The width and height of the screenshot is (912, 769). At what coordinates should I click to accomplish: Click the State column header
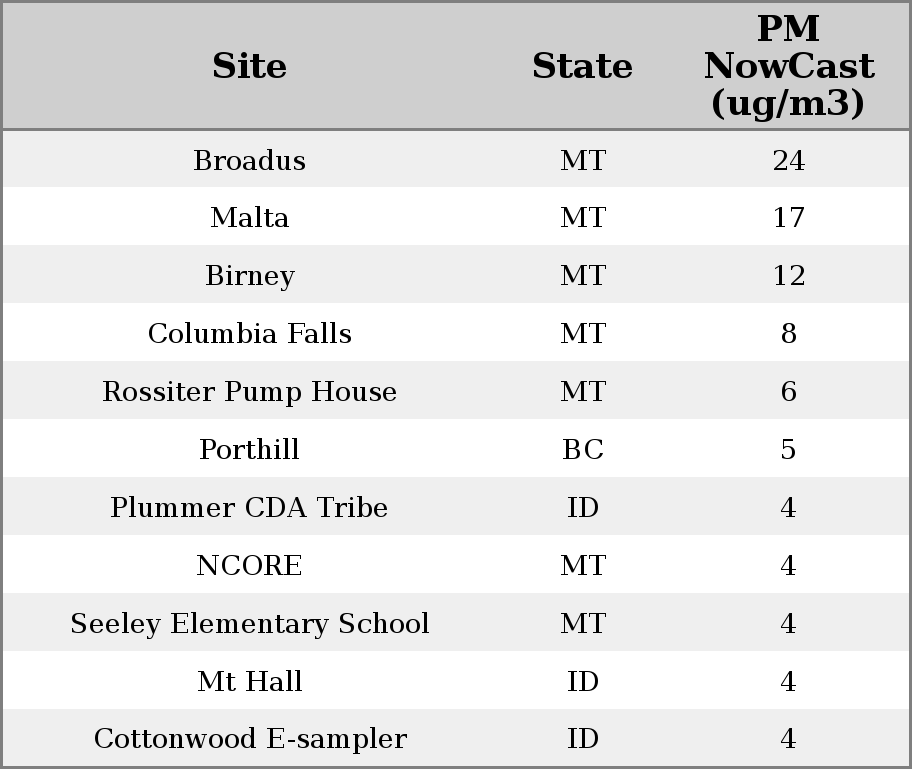point(582,66)
